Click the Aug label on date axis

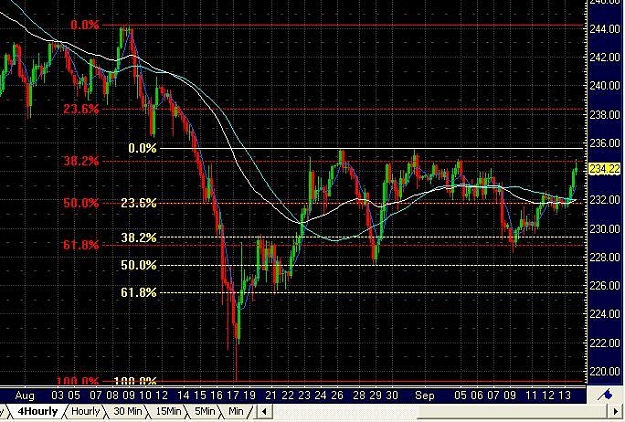25,396
